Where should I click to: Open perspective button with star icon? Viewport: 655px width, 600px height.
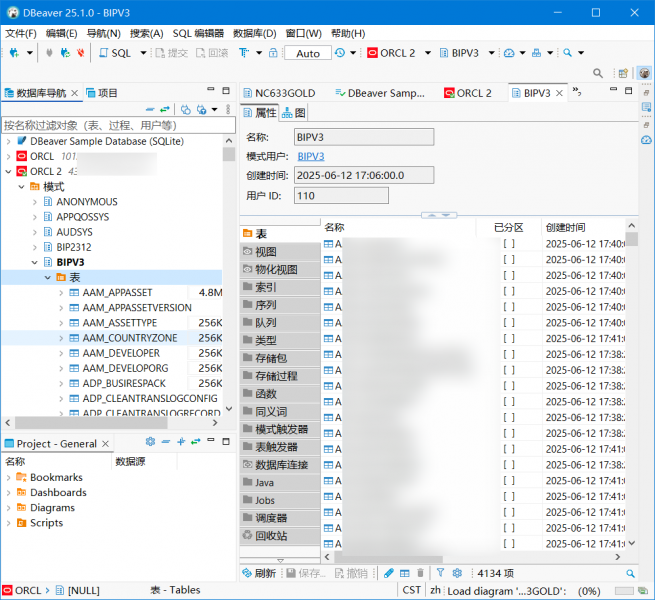coord(623,74)
